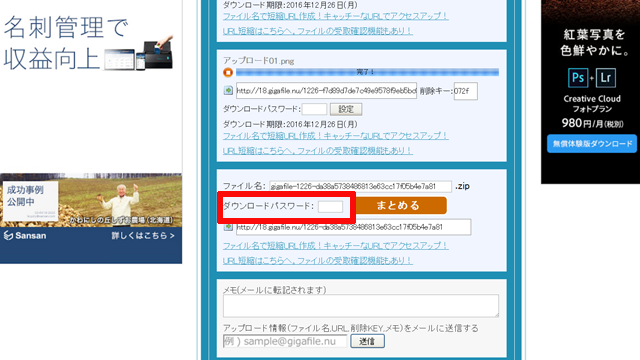Viewport: 640px width, 360px height.
Task: Click 無償体験版ダウンロード button in Adobe ad
Action: coord(592,144)
